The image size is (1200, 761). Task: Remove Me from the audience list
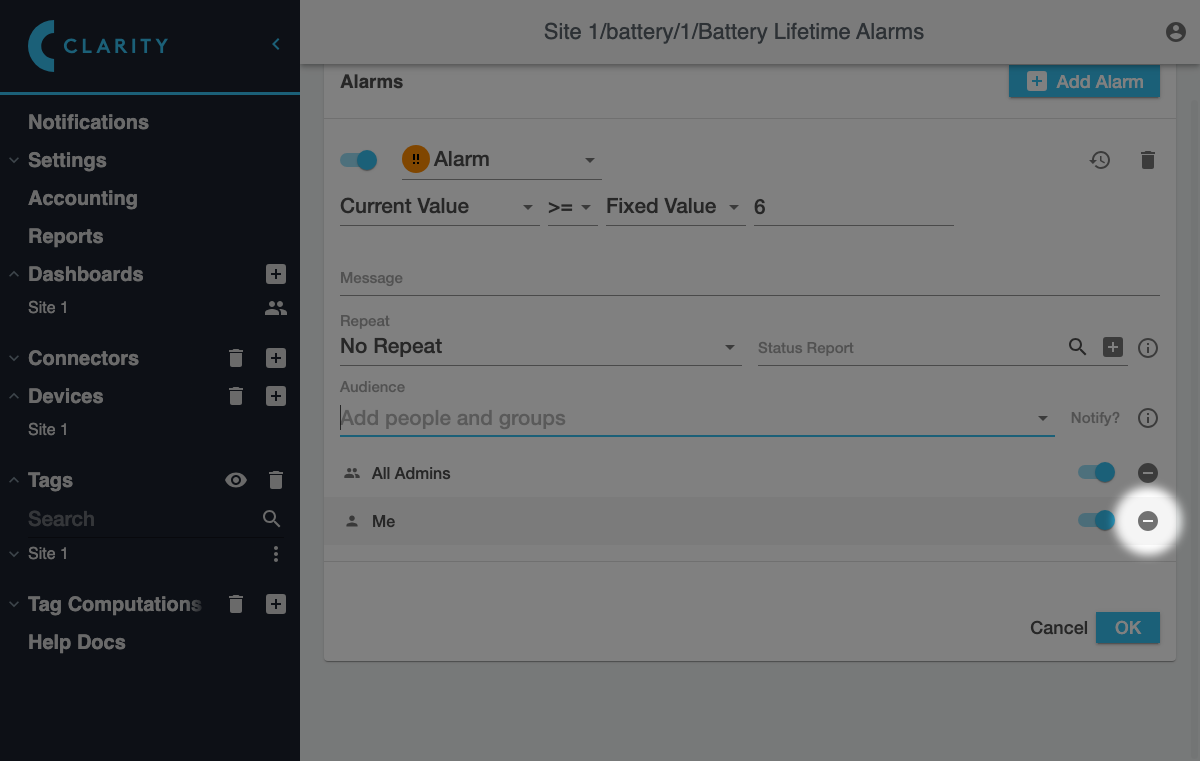tap(1148, 521)
